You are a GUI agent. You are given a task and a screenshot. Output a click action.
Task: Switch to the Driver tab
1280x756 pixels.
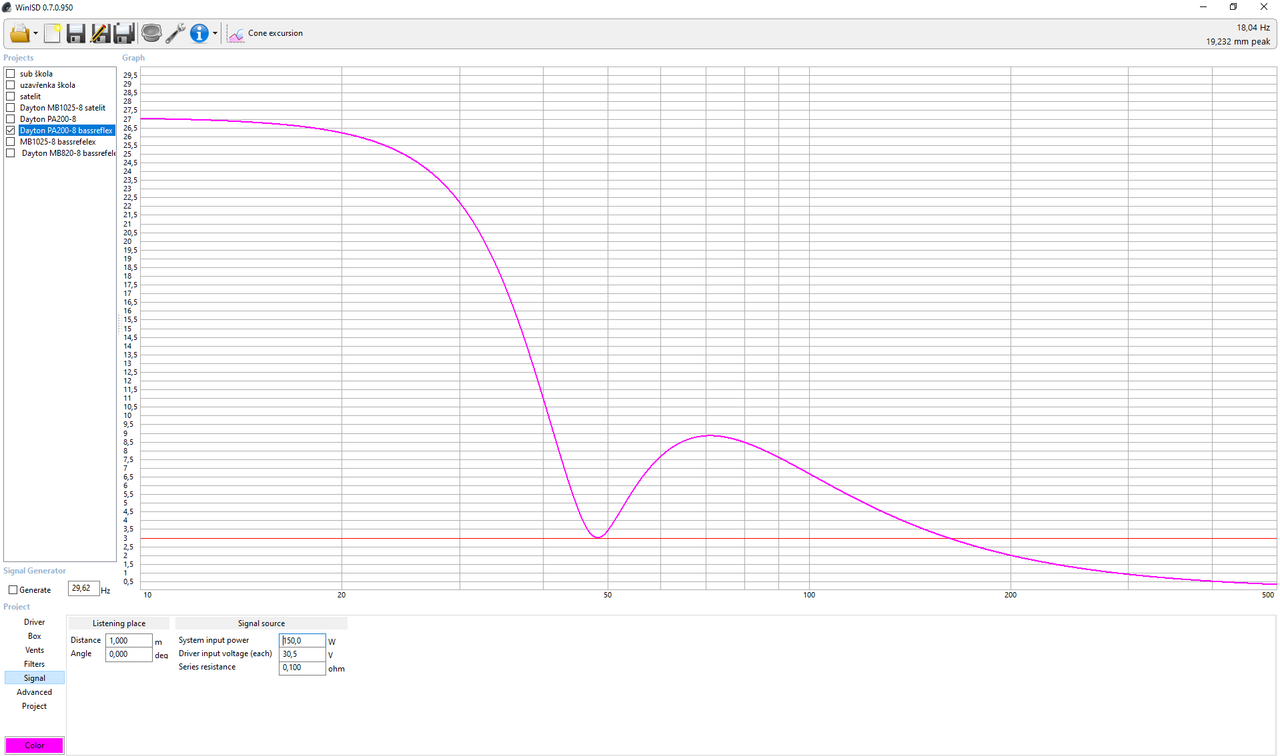click(34, 622)
